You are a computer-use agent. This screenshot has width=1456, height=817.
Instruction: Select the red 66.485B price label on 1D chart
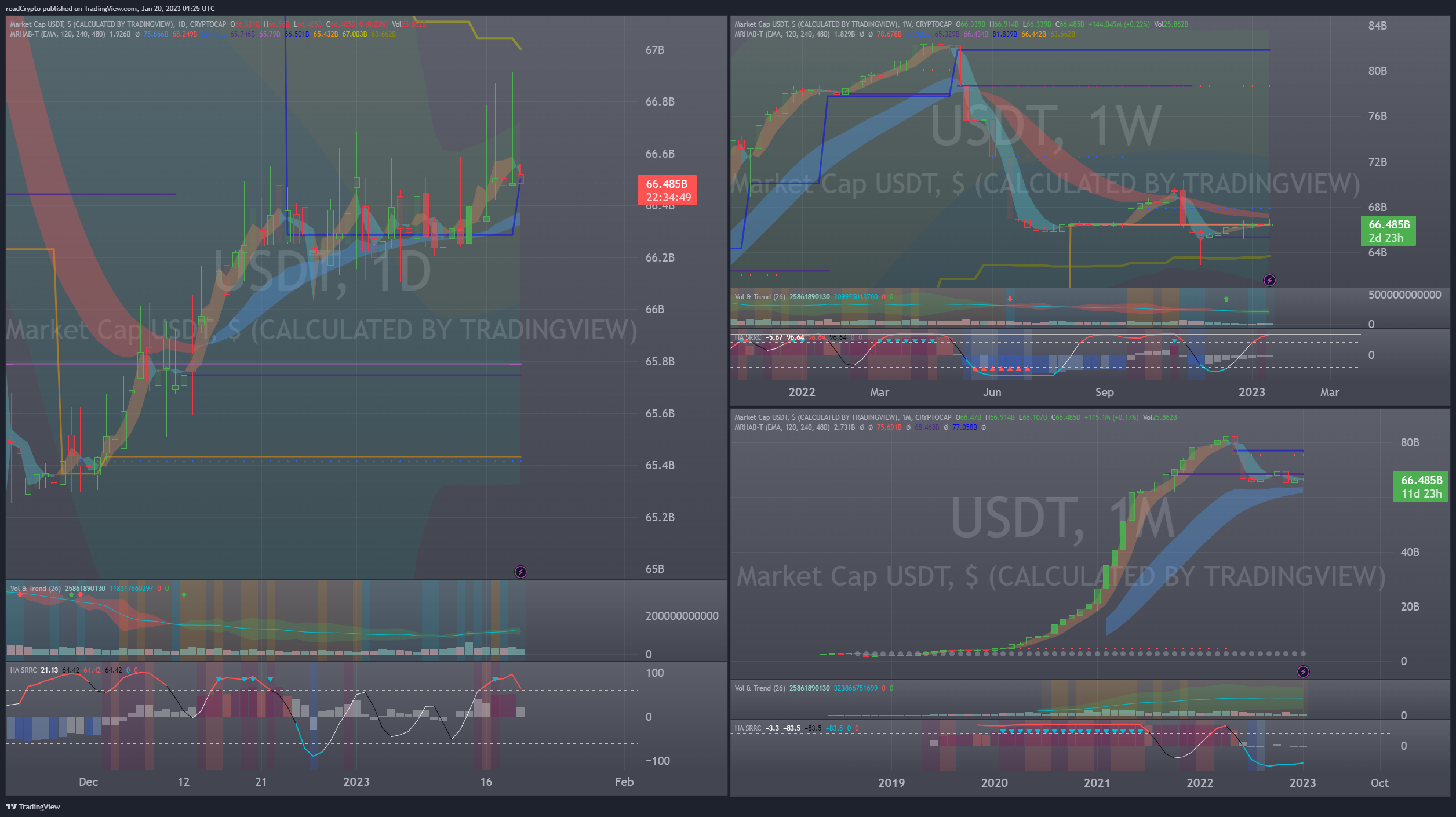pyautogui.click(x=667, y=190)
